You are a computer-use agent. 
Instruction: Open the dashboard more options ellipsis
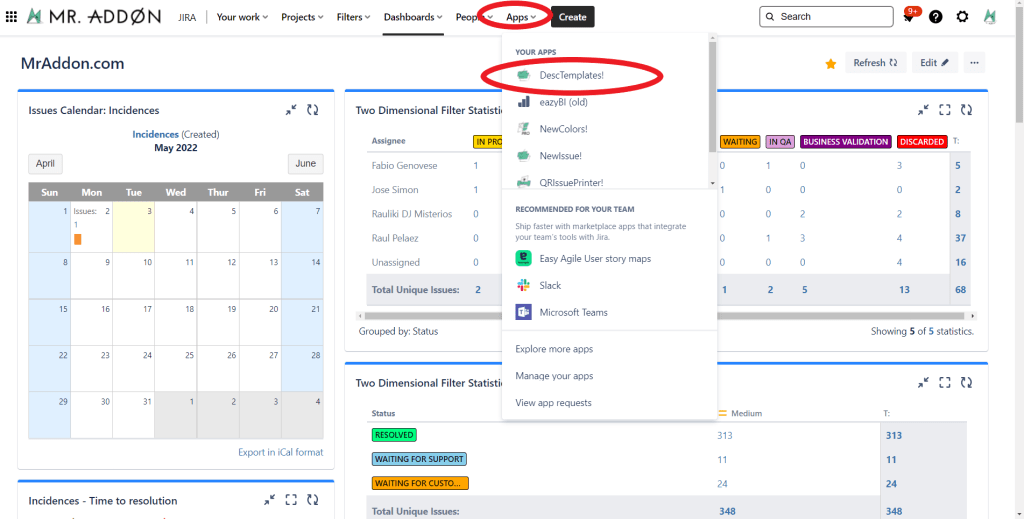974,63
